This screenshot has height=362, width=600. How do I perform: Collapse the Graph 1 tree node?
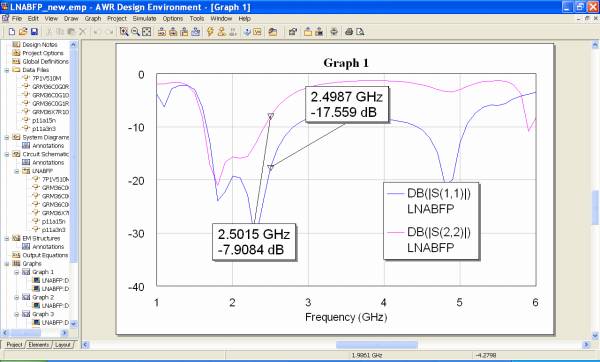16,272
